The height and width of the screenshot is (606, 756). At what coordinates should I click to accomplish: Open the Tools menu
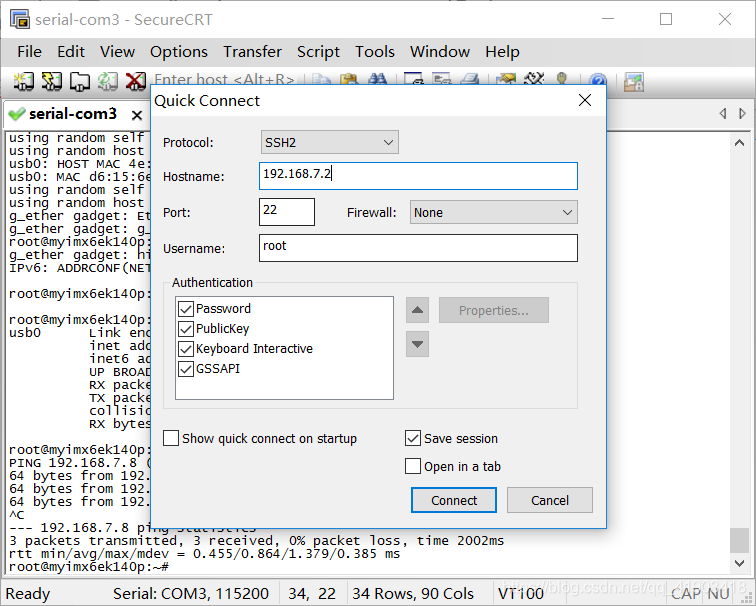(375, 52)
